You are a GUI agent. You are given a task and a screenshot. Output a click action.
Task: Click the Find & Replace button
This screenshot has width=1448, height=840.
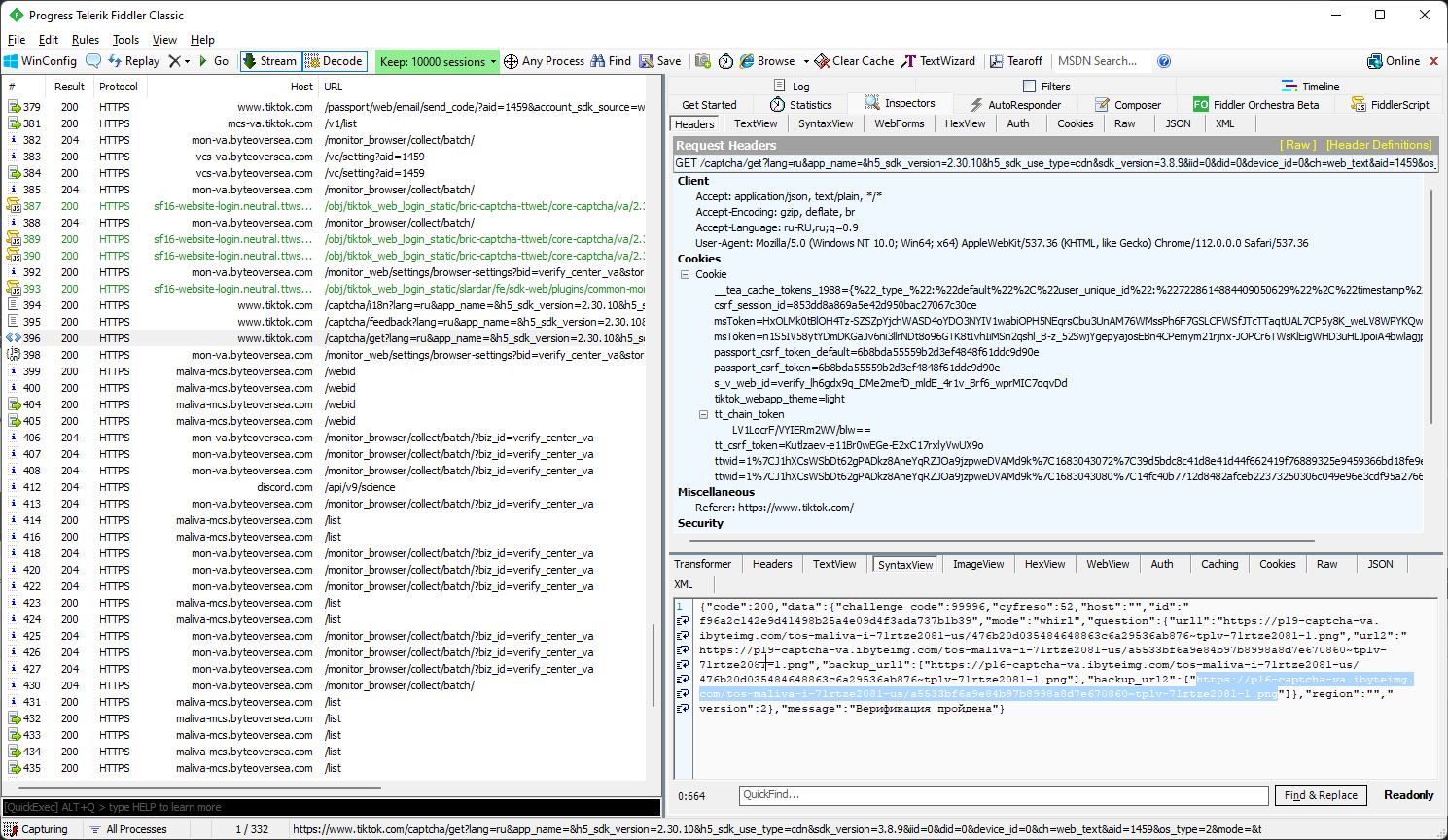[x=1320, y=795]
